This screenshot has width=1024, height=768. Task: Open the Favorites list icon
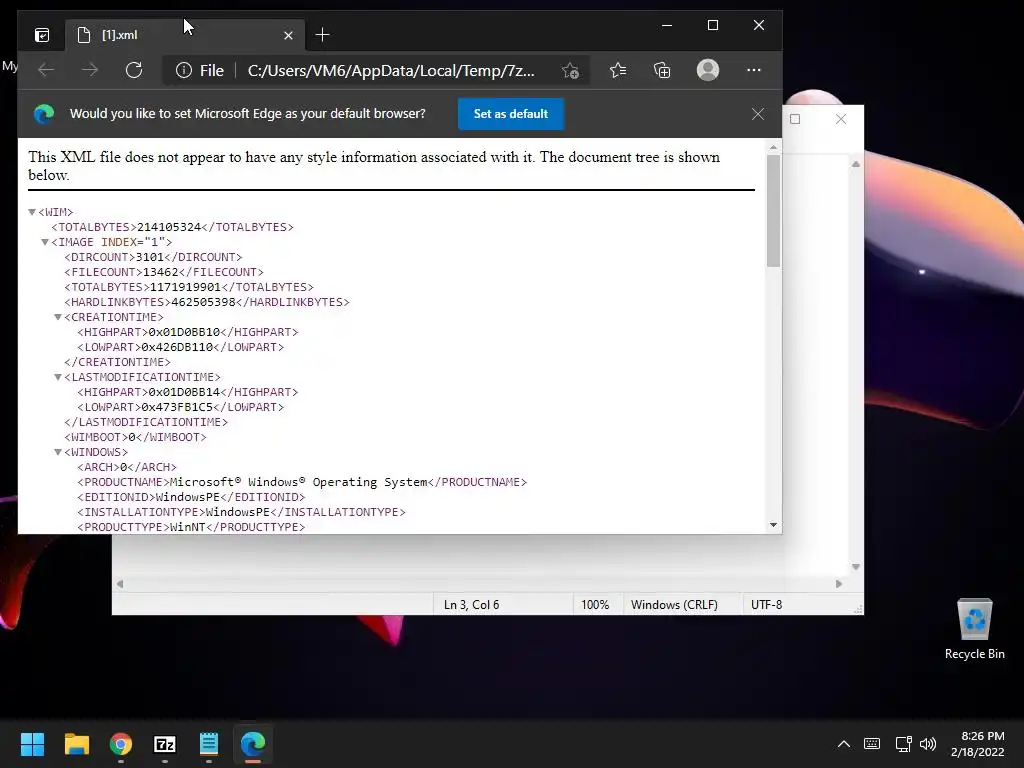pos(618,70)
